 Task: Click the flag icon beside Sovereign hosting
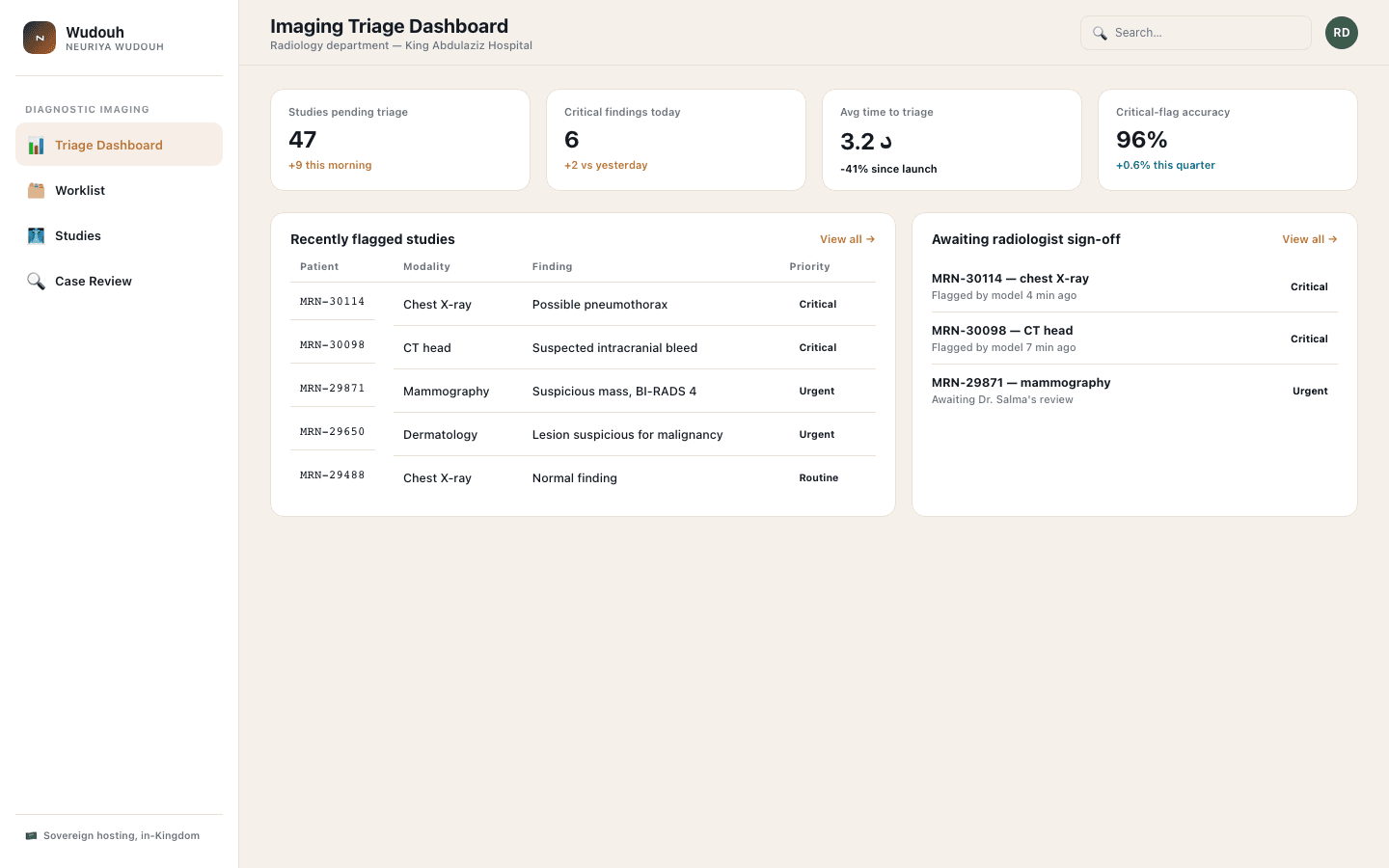(31, 836)
